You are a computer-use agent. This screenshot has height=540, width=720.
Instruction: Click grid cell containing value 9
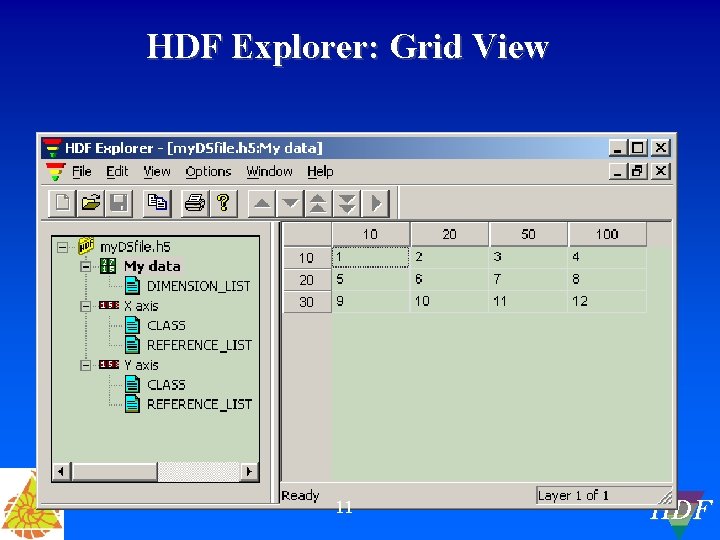pyautogui.click(x=370, y=302)
